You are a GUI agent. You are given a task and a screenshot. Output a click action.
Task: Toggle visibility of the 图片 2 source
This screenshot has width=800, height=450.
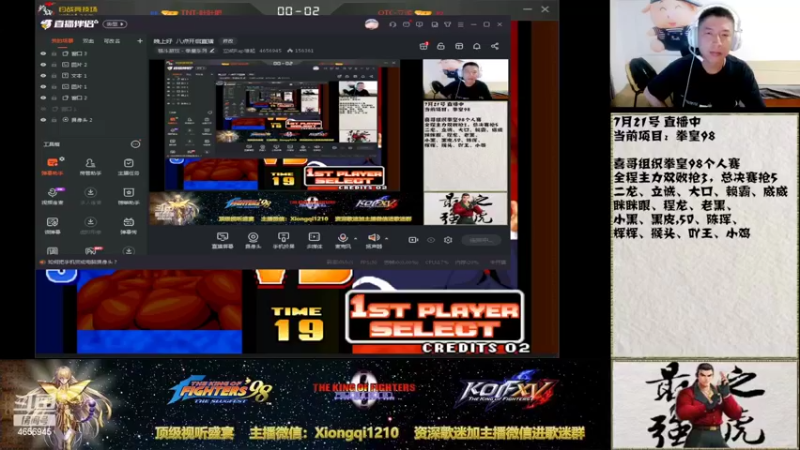pyautogui.click(x=43, y=65)
